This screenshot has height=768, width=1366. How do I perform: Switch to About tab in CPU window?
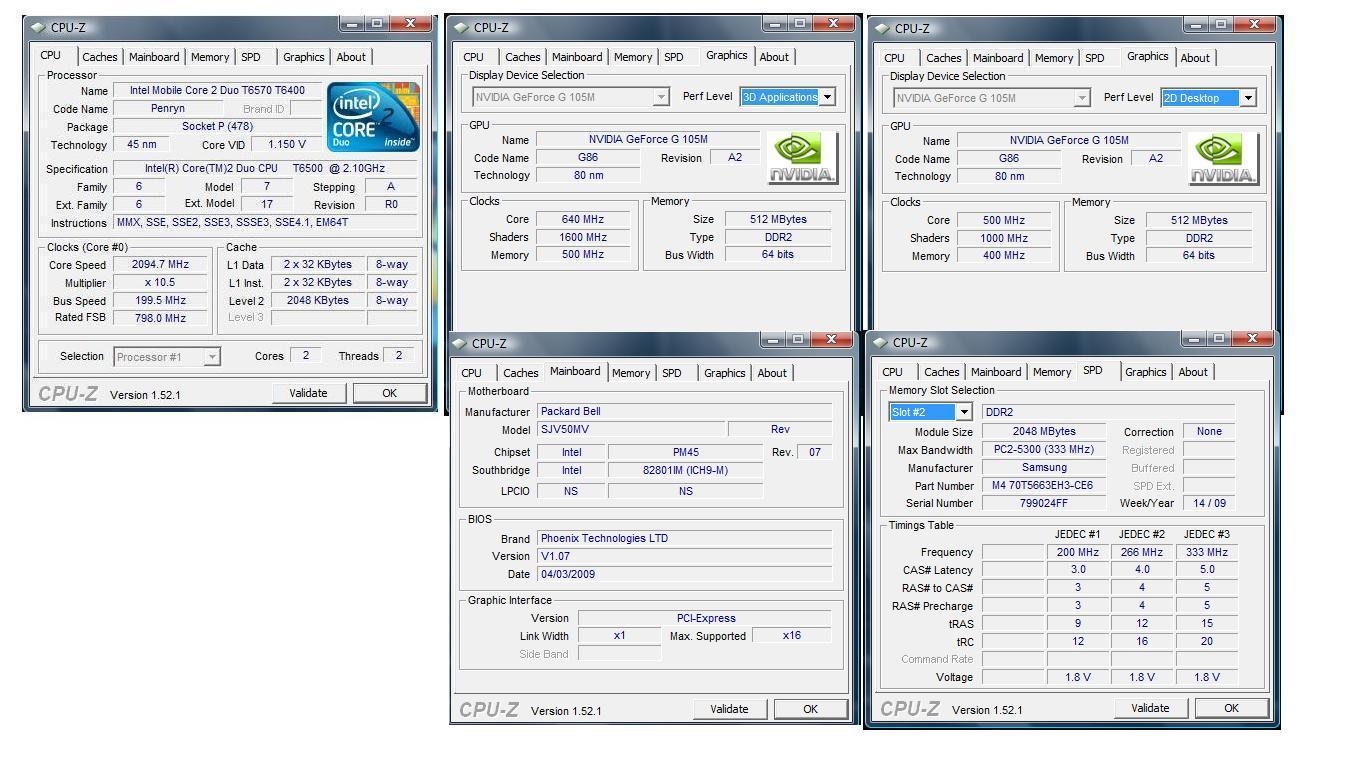coord(351,57)
